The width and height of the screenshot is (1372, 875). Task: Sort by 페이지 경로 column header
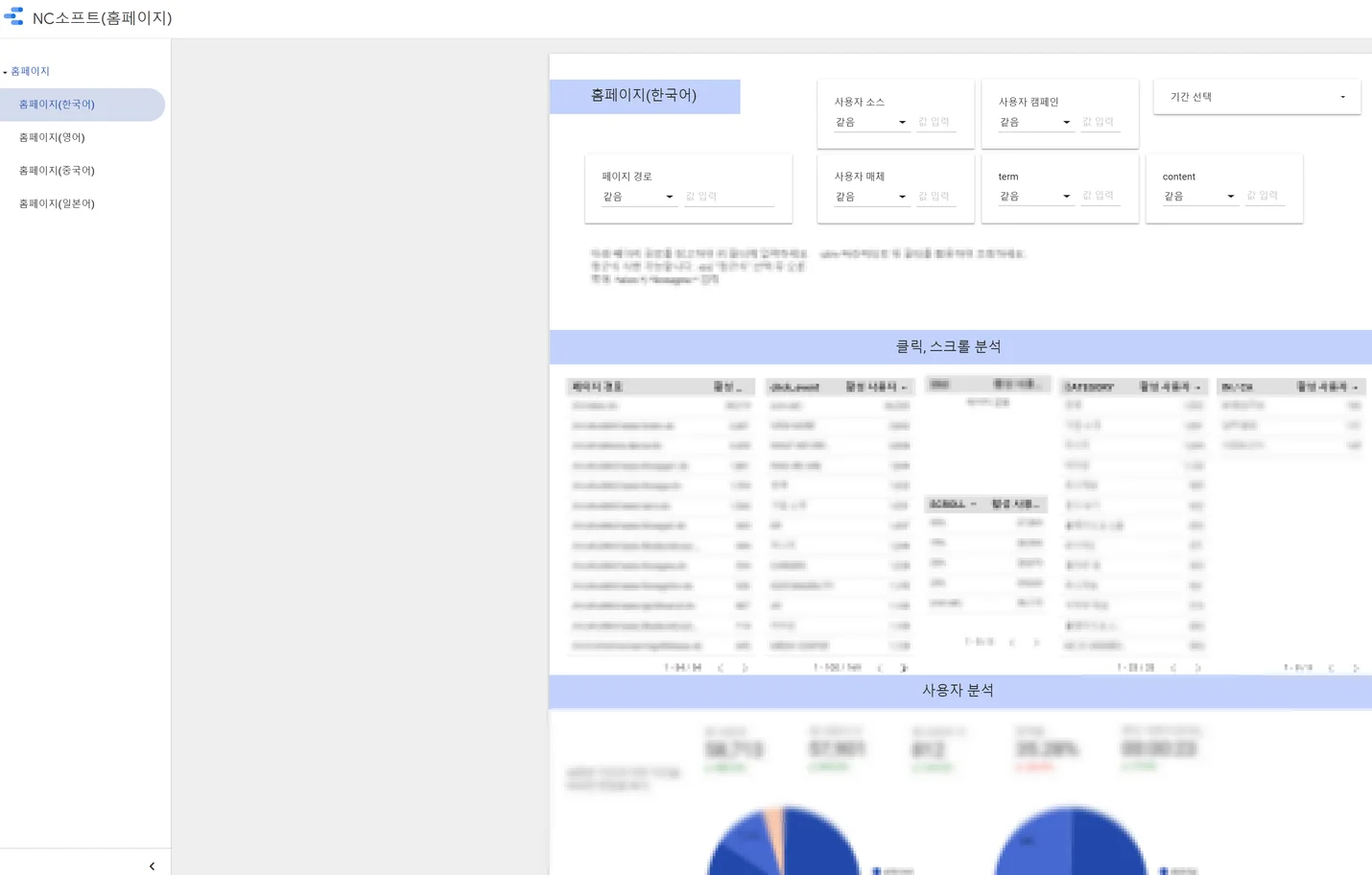tap(598, 387)
